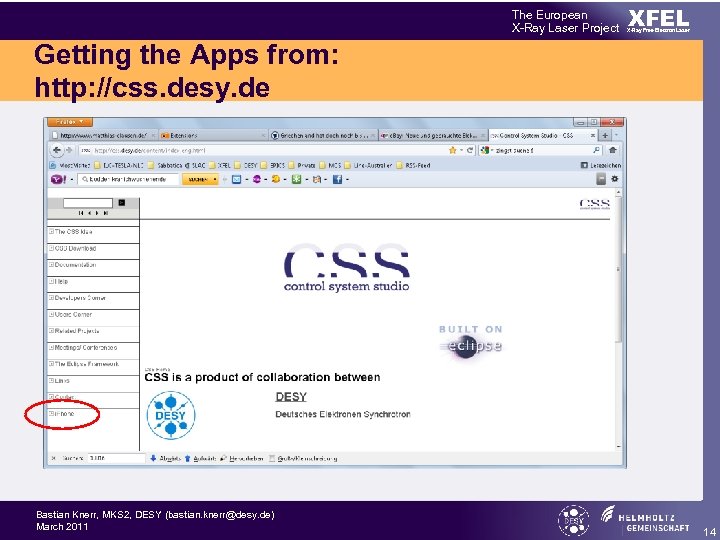Viewport: 720px width, 540px height.
Task: Open Developers Corner in the sidebar
Action: (80, 298)
